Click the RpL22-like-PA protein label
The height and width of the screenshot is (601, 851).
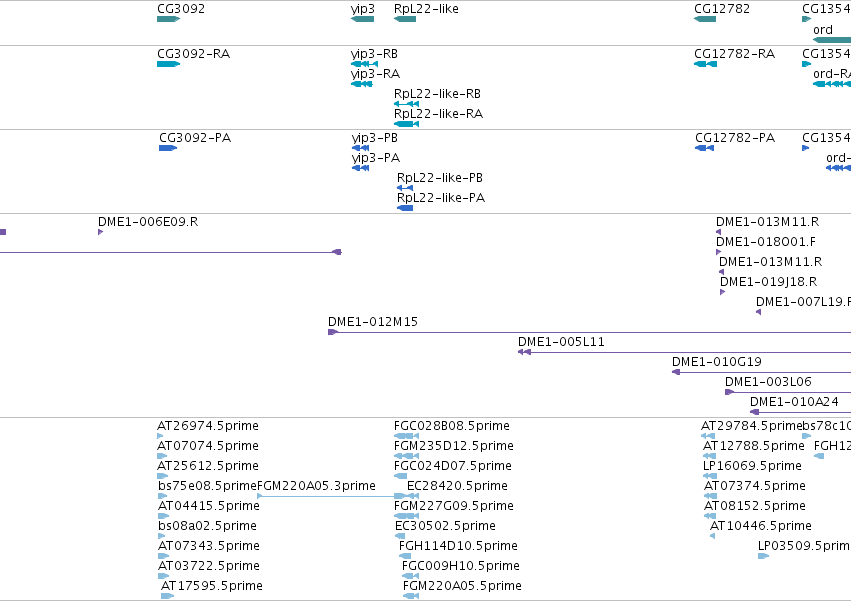441,198
